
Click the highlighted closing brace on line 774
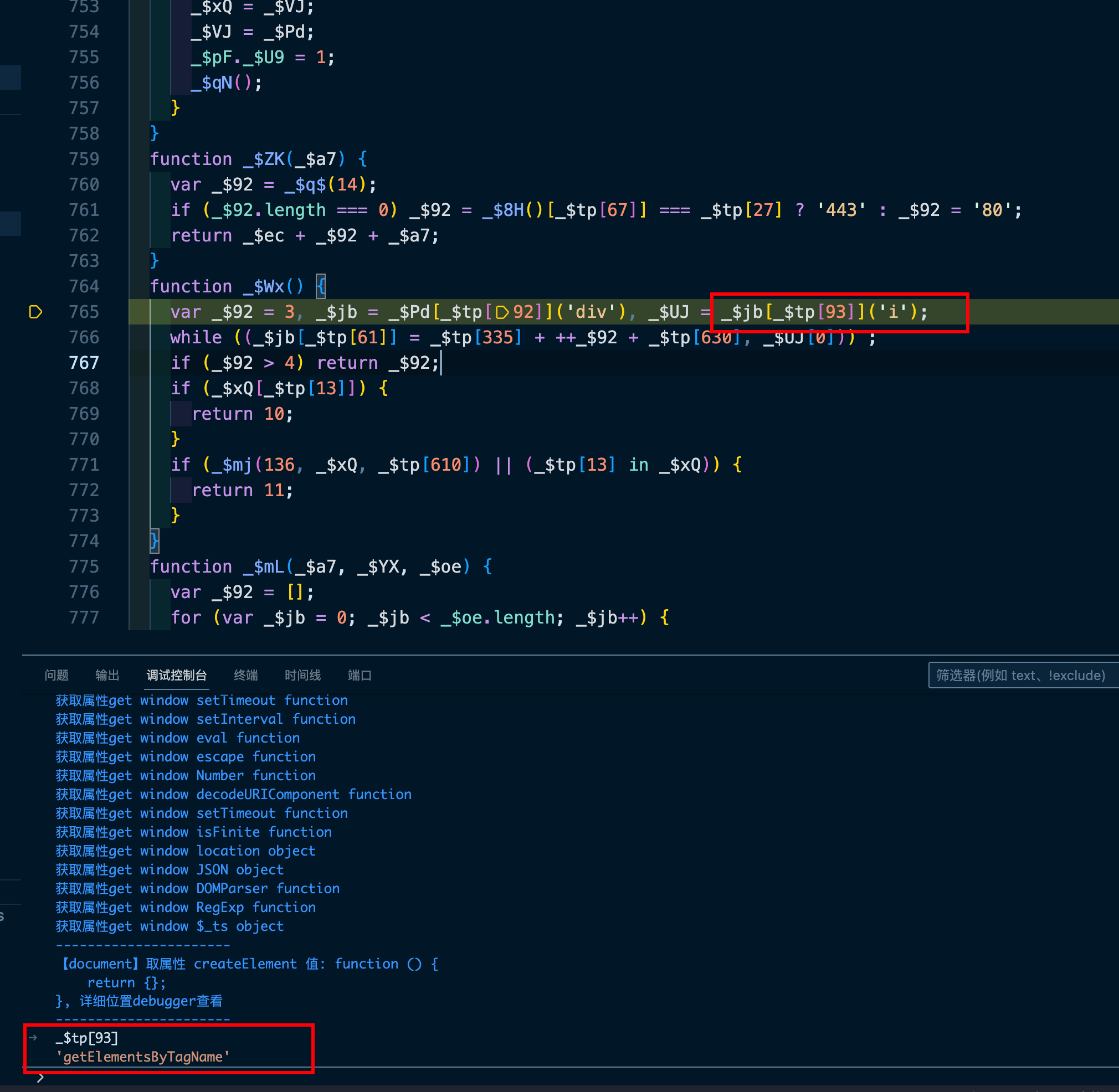click(x=155, y=541)
